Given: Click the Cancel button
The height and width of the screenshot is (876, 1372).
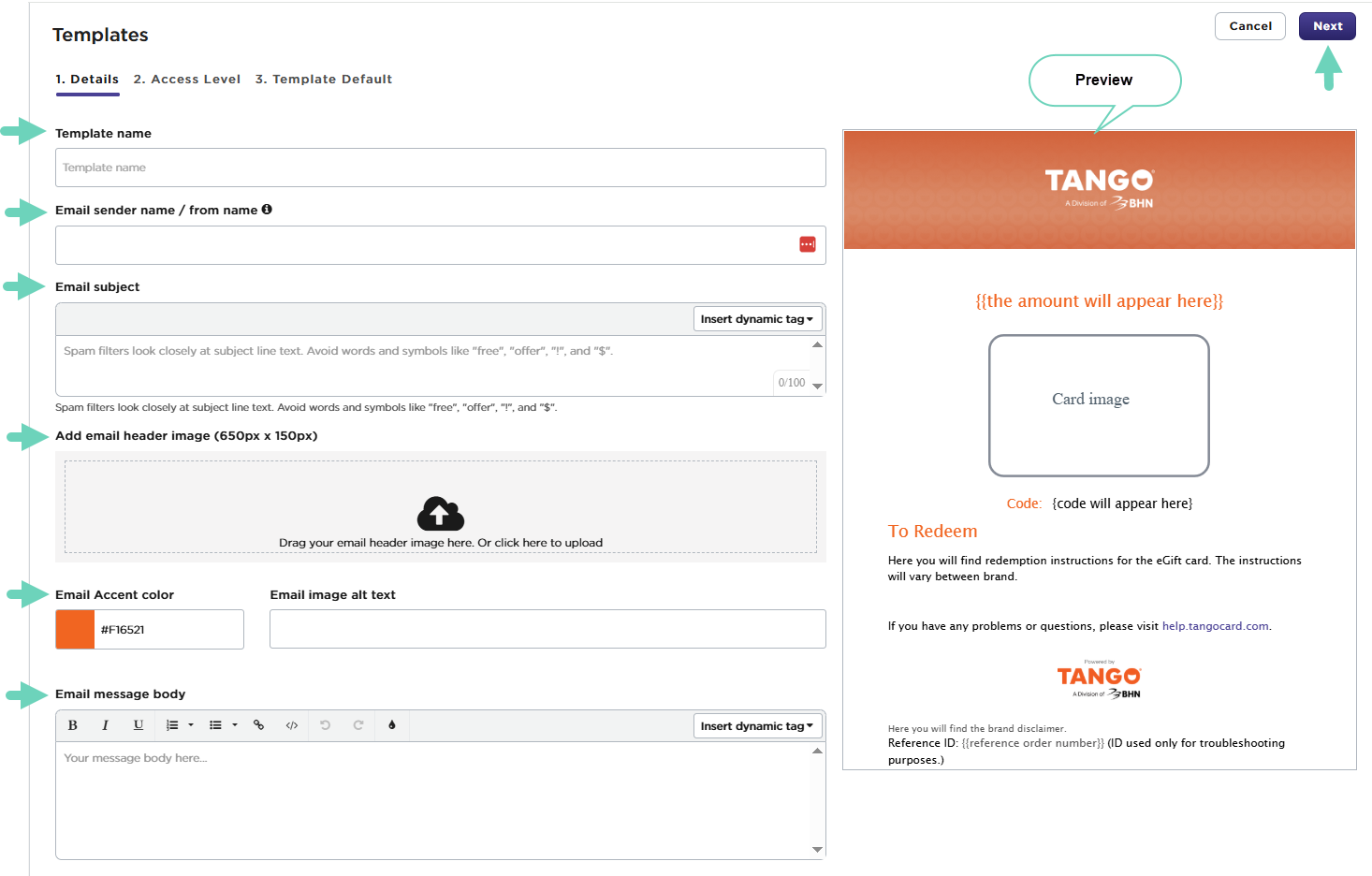Looking at the screenshot, I should 1250,26.
